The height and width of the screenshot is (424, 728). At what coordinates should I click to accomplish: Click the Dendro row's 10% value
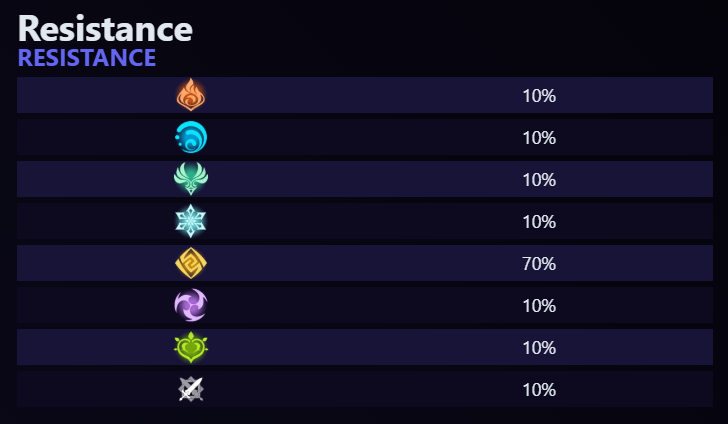(x=538, y=348)
